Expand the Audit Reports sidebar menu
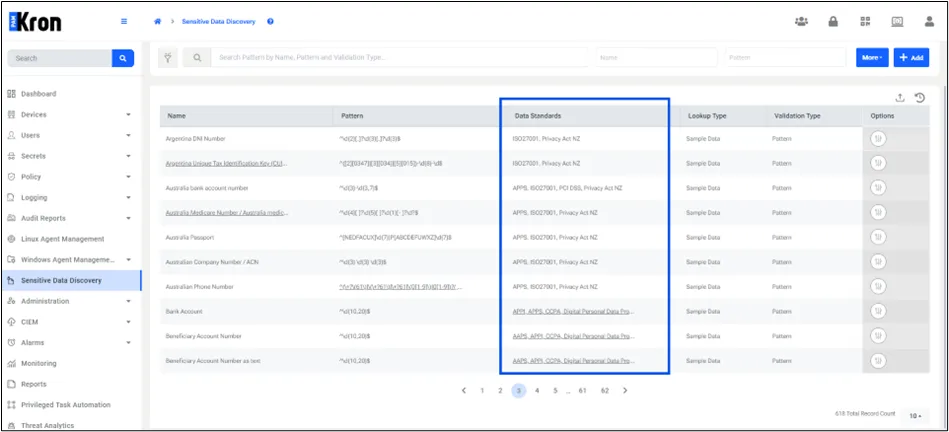Image resolution: width=949 pixels, height=432 pixels. [128, 218]
